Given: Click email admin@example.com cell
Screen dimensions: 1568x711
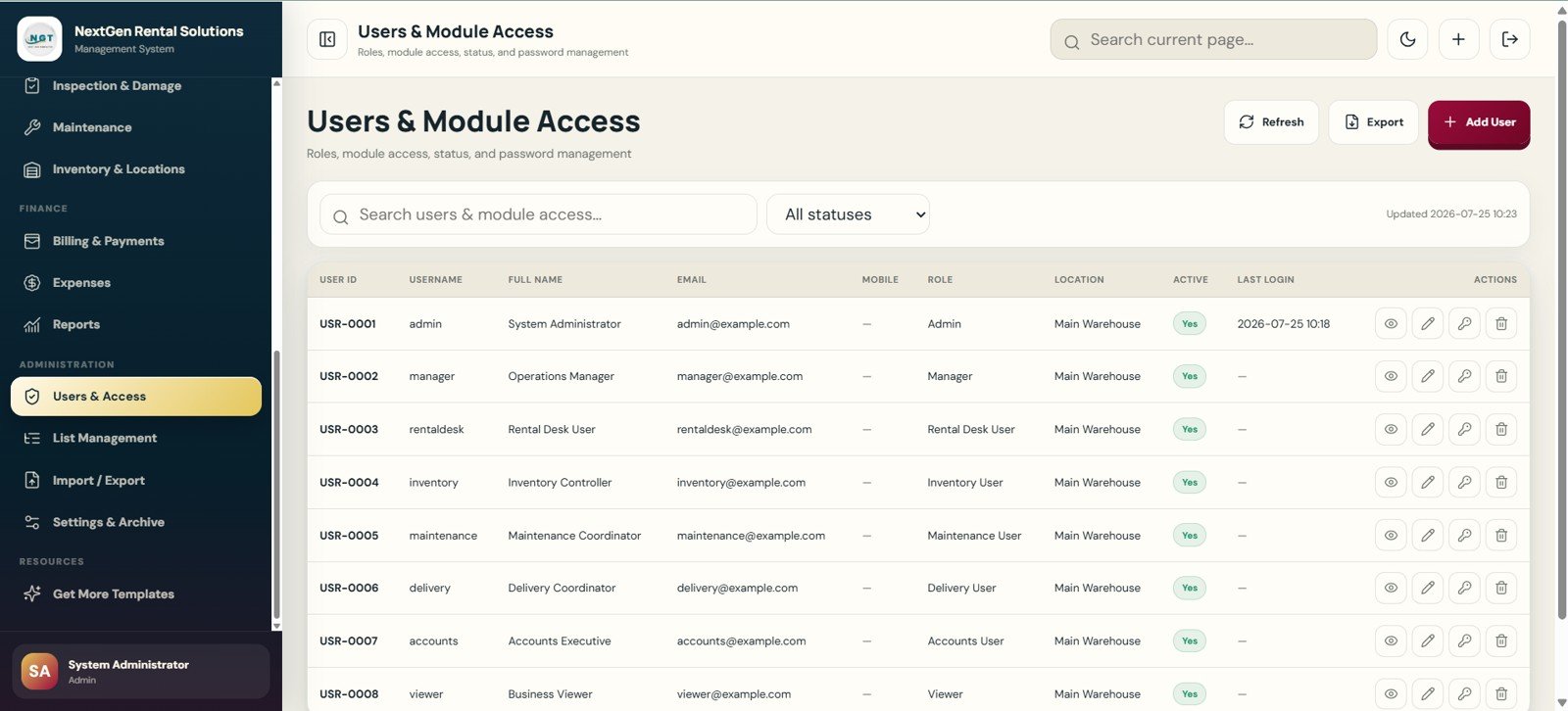Looking at the screenshot, I should (x=733, y=324).
